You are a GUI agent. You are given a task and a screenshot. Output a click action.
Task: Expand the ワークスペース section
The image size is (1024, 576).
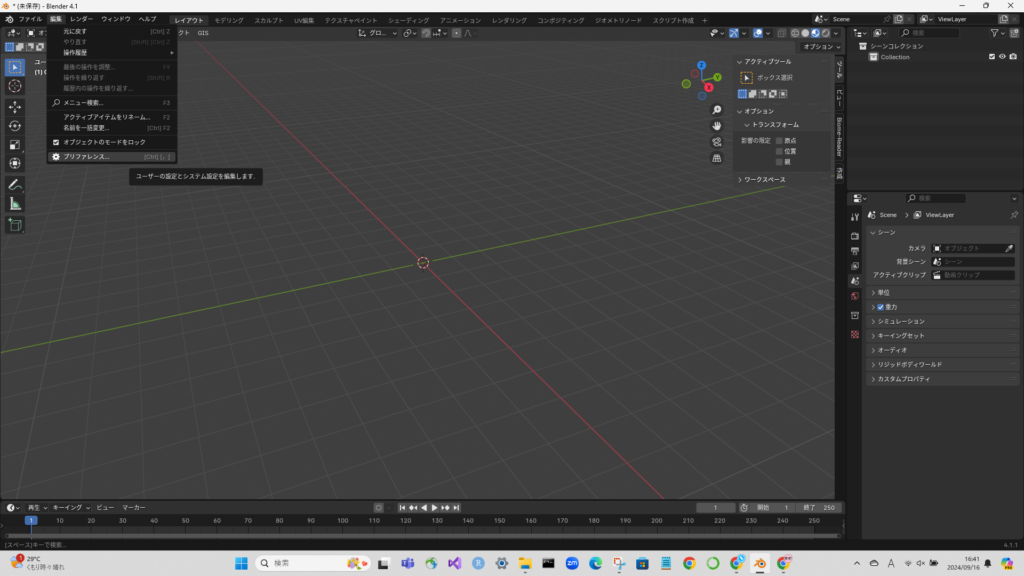point(764,180)
